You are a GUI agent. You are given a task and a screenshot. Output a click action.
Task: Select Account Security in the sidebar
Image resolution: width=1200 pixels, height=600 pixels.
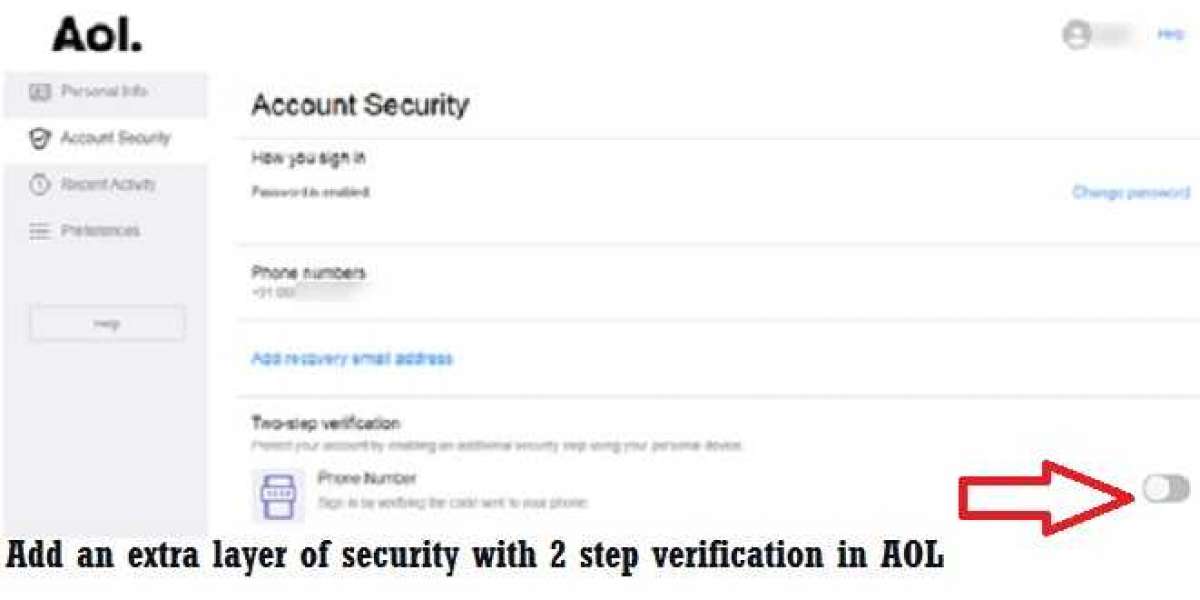tap(115, 138)
